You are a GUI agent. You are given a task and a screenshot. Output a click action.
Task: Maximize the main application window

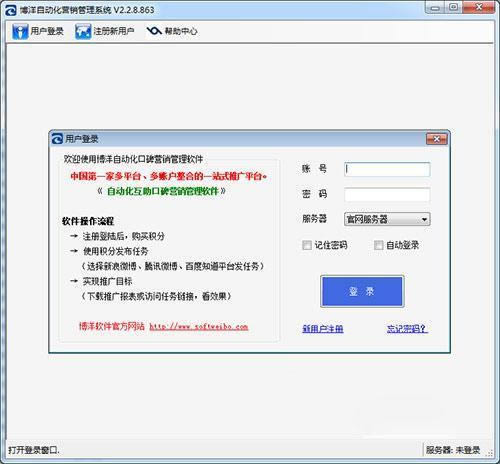pos(453,8)
